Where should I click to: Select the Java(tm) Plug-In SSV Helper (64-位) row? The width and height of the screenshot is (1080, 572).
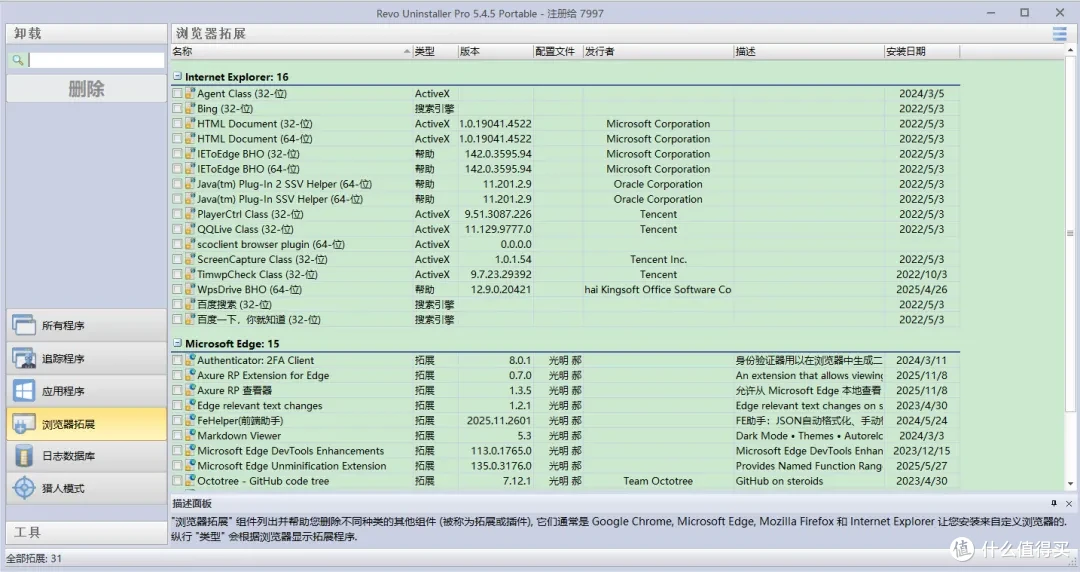point(565,199)
